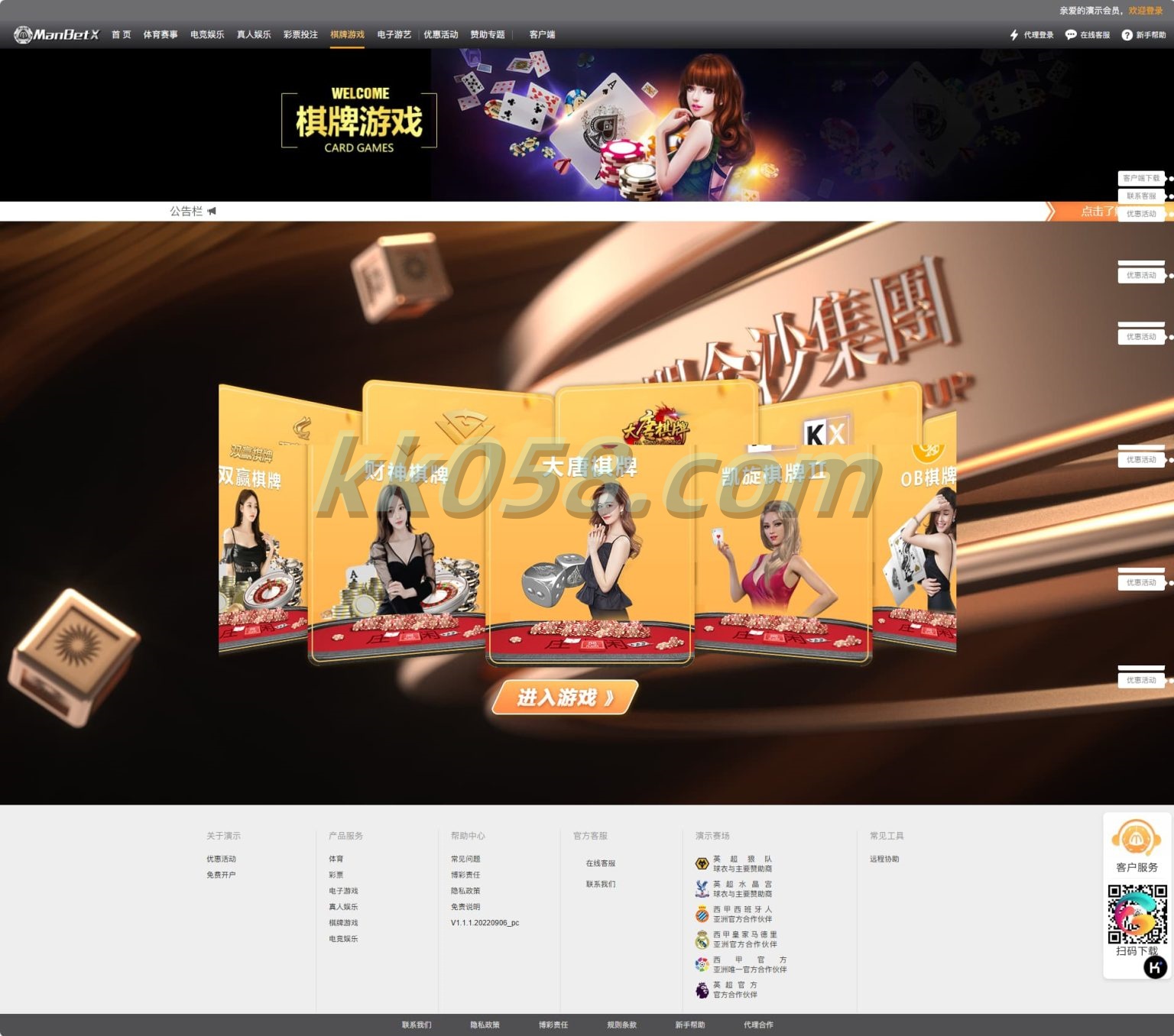The height and width of the screenshot is (1036, 1174).
Task: Select the 棋牌游戏 navigation tab
Action: 347,35
